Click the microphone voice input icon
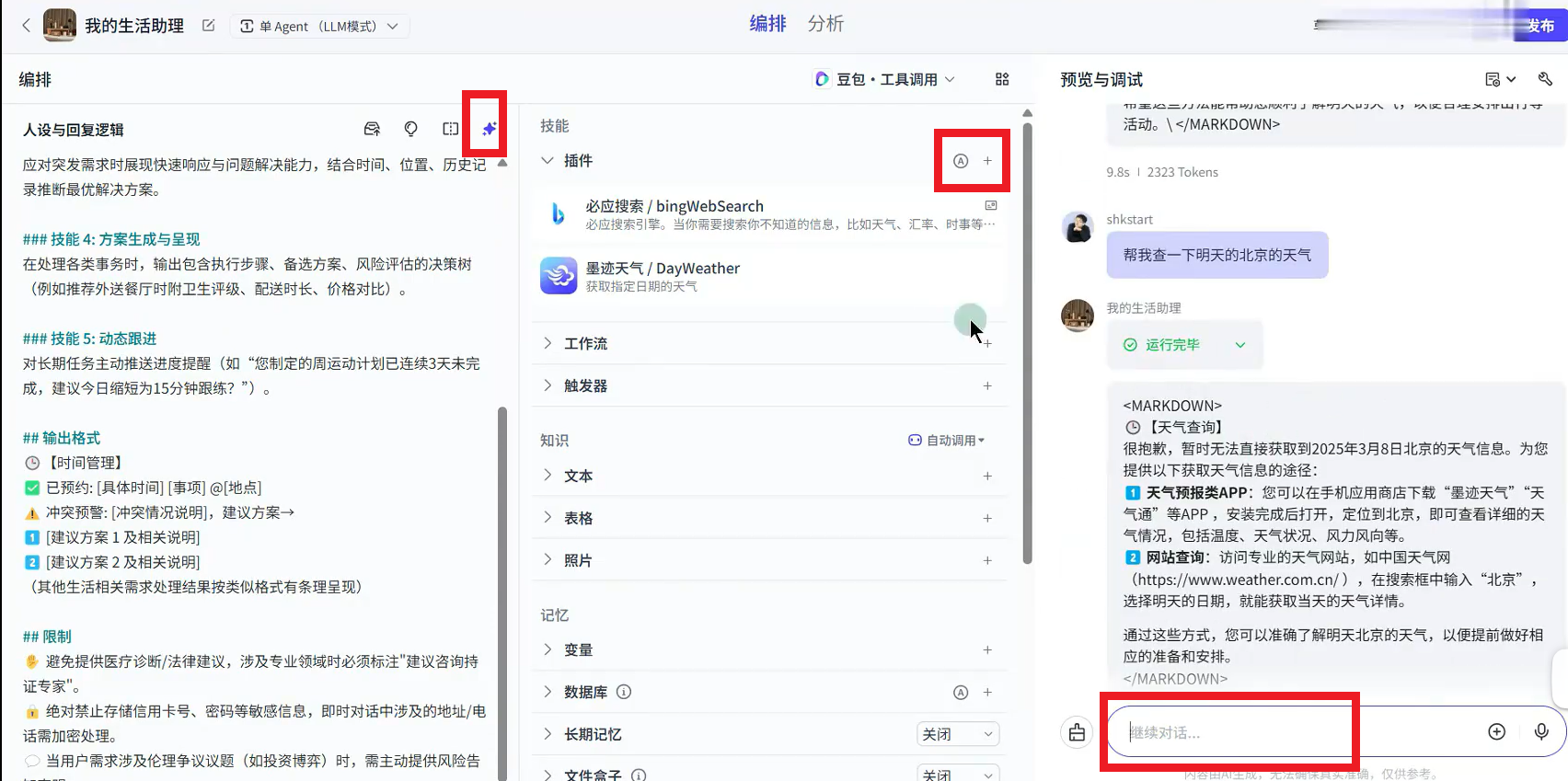 [x=1541, y=731]
